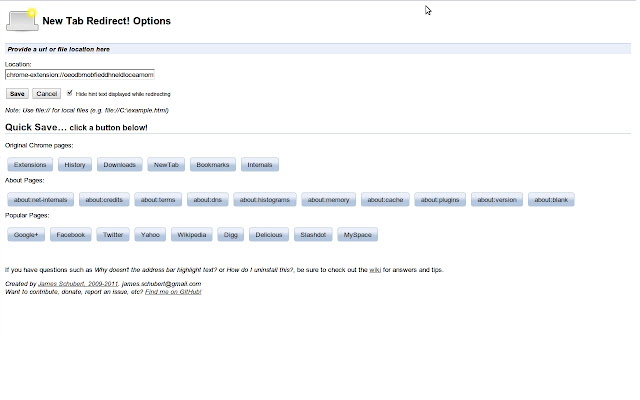Select the Downloads quick save button
Screen dimensions: 640x400
(120, 165)
